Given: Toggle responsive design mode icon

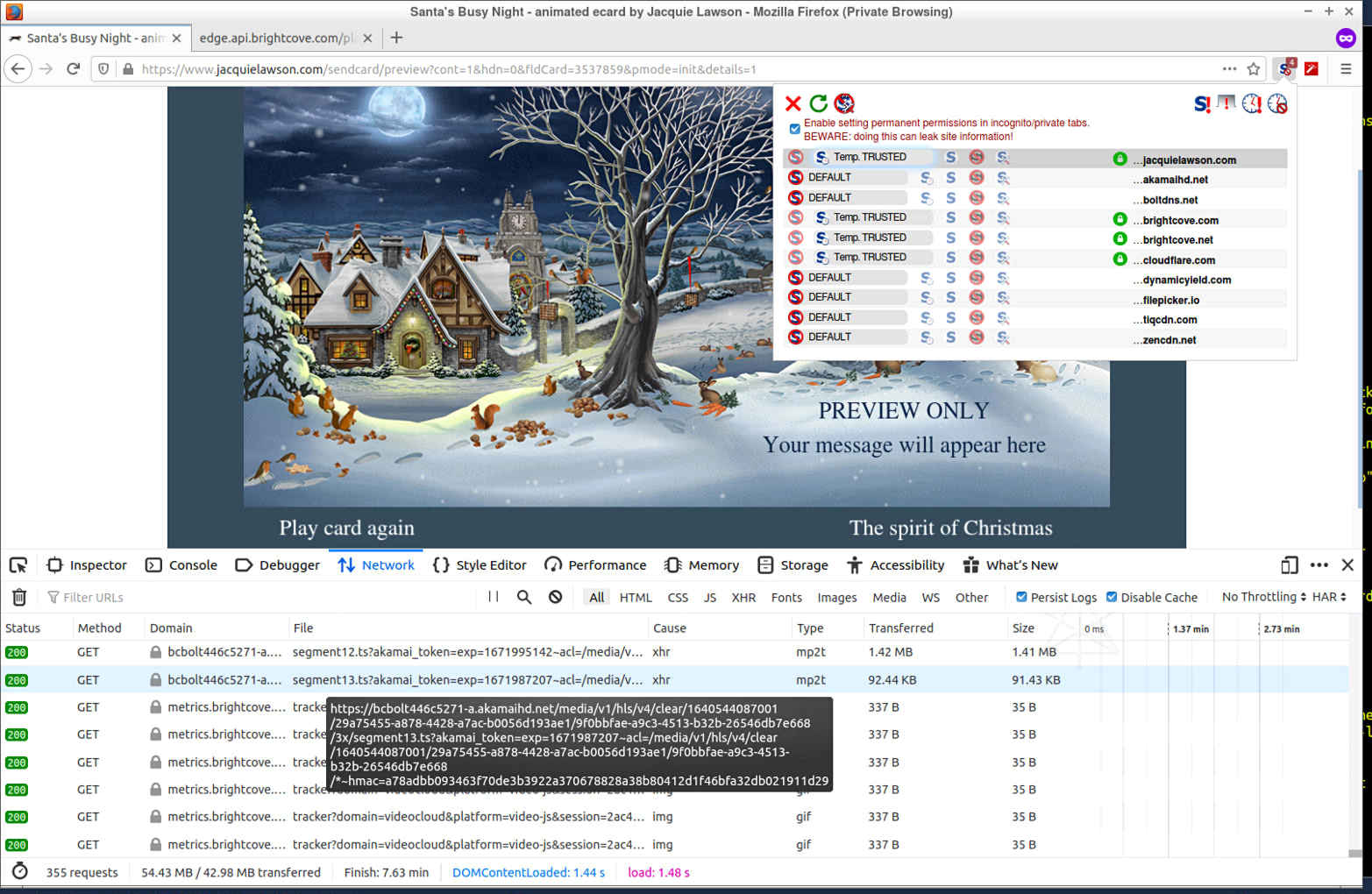Looking at the screenshot, I should tap(1289, 565).
